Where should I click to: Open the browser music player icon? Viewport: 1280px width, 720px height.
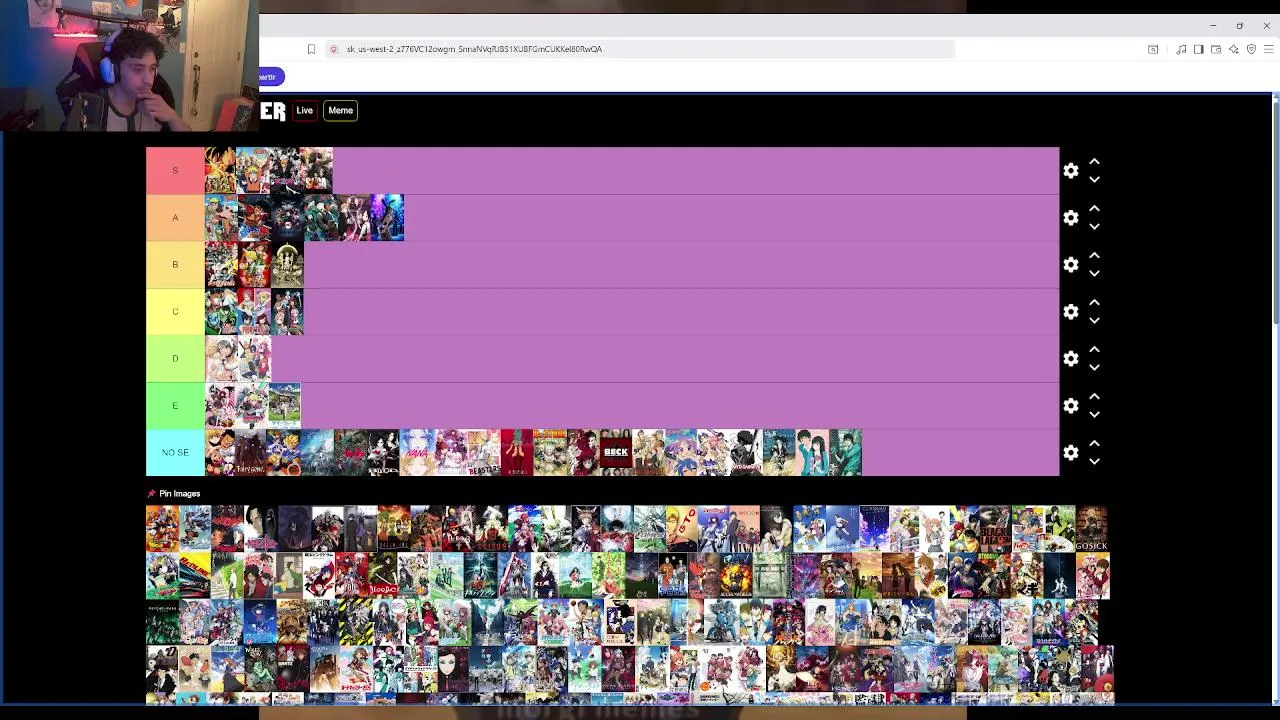(1181, 49)
